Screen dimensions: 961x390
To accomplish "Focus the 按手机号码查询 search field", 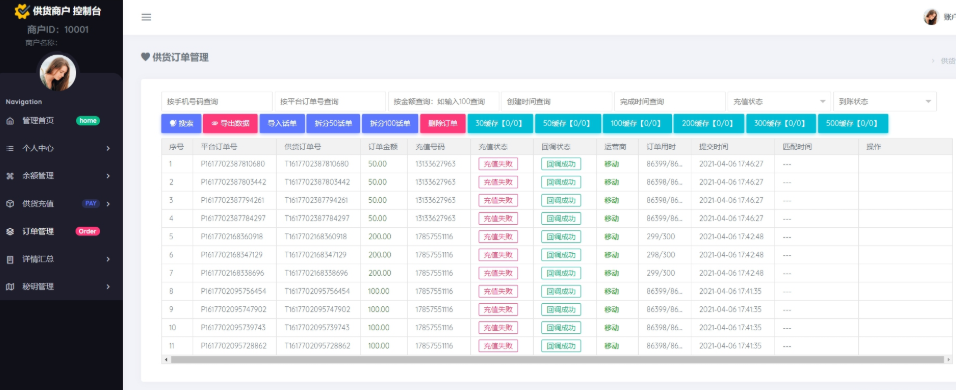I will pyautogui.click(x=216, y=101).
